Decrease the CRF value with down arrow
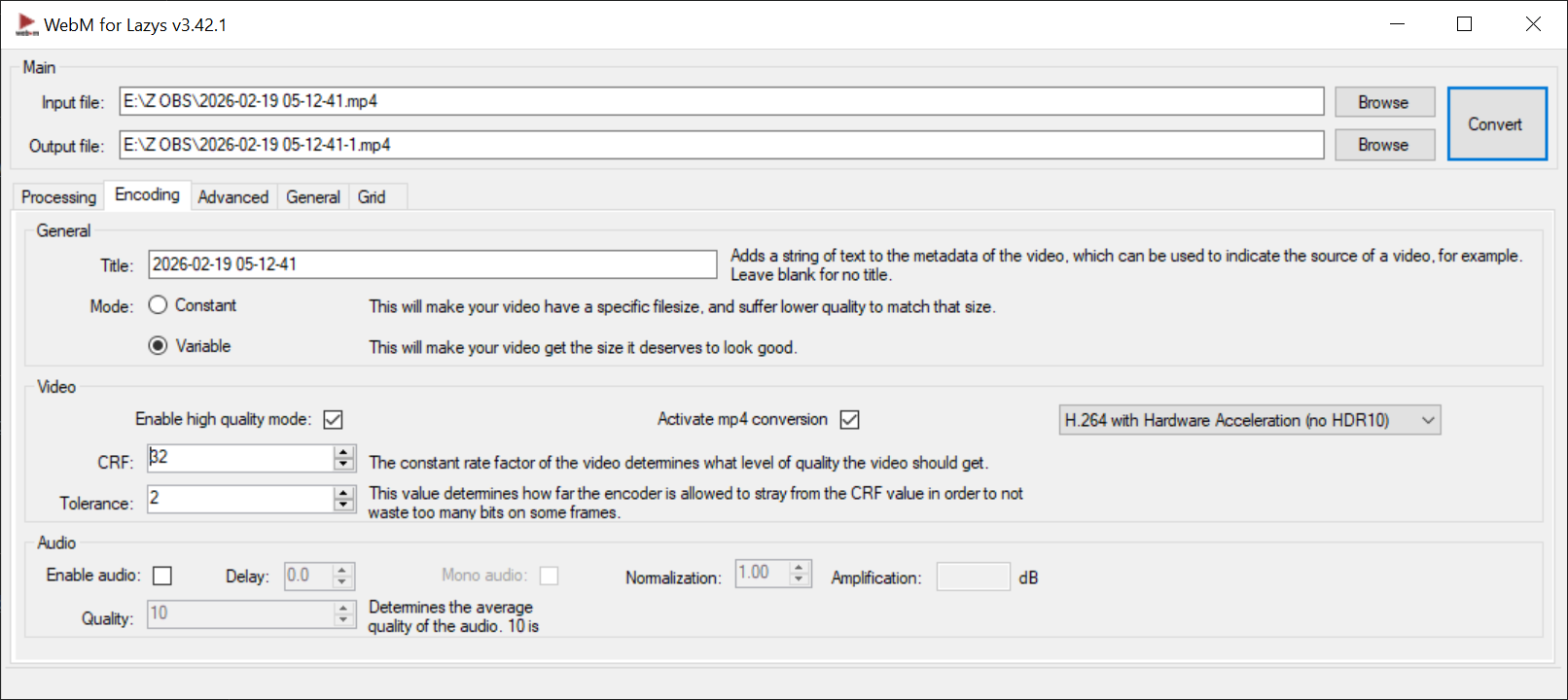 click(343, 464)
